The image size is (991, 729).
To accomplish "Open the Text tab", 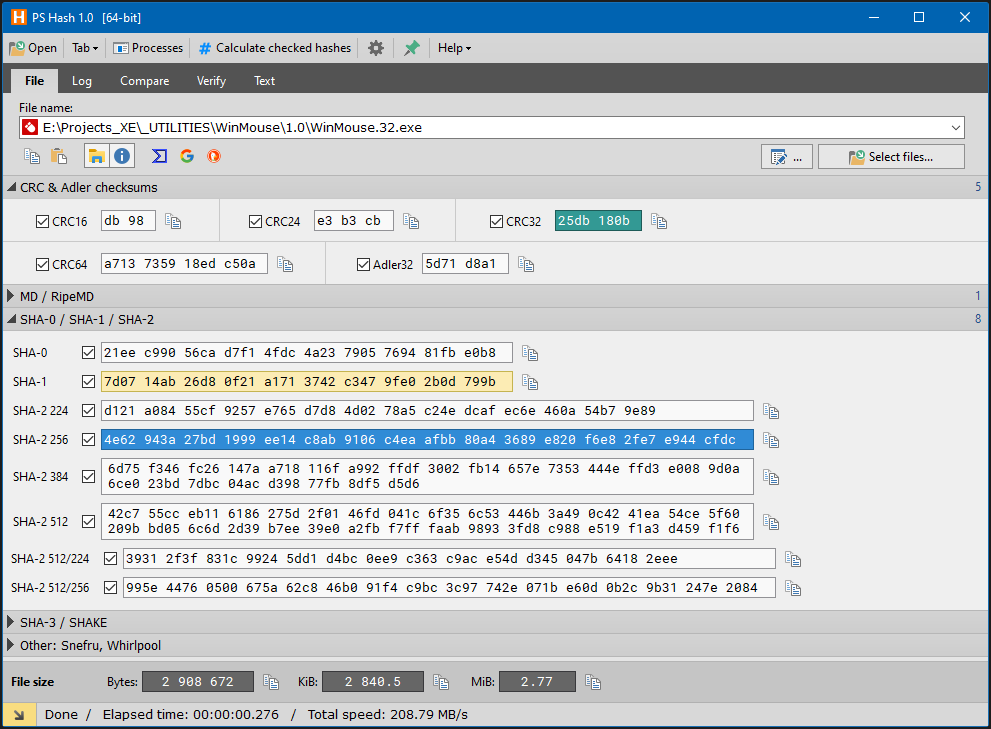I will point(264,81).
